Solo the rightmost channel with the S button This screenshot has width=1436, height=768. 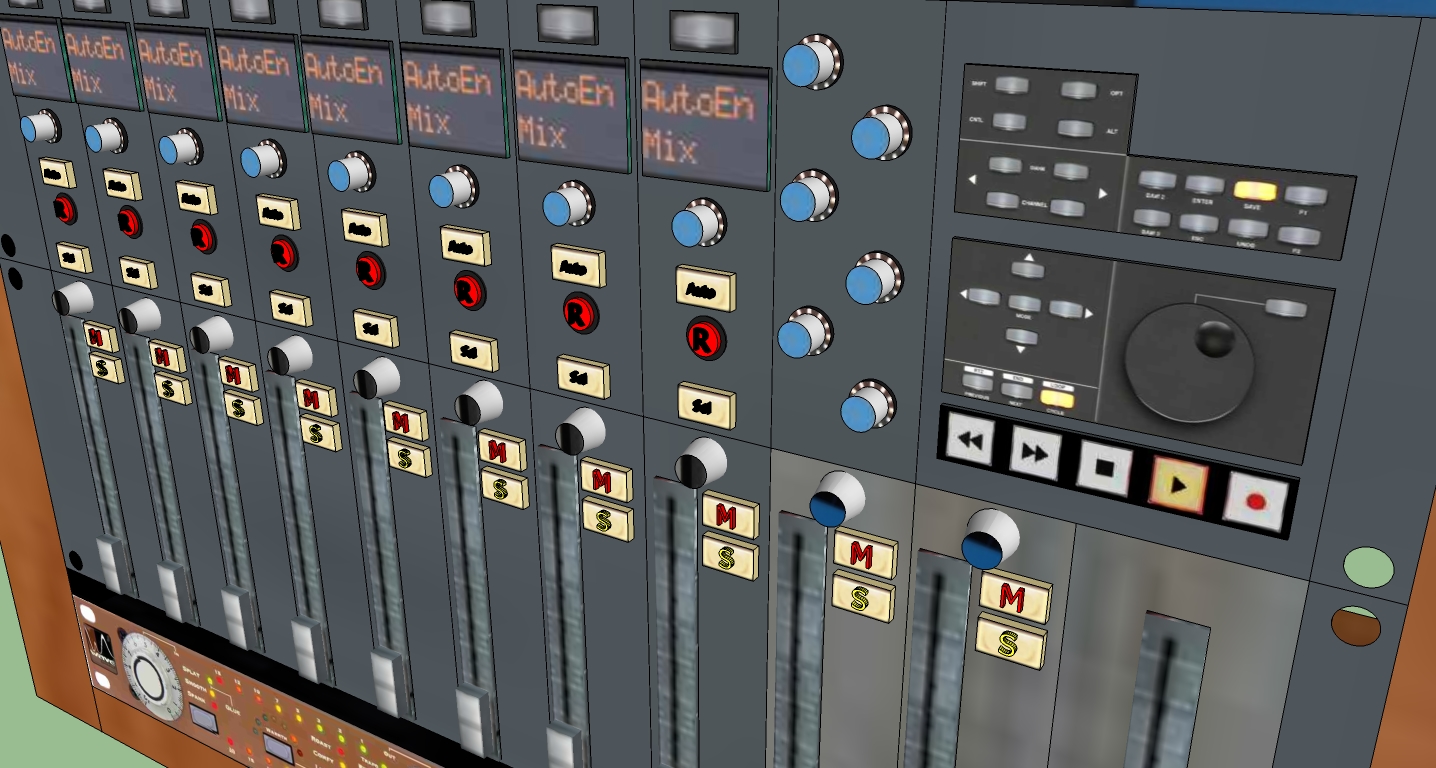coord(1009,644)
